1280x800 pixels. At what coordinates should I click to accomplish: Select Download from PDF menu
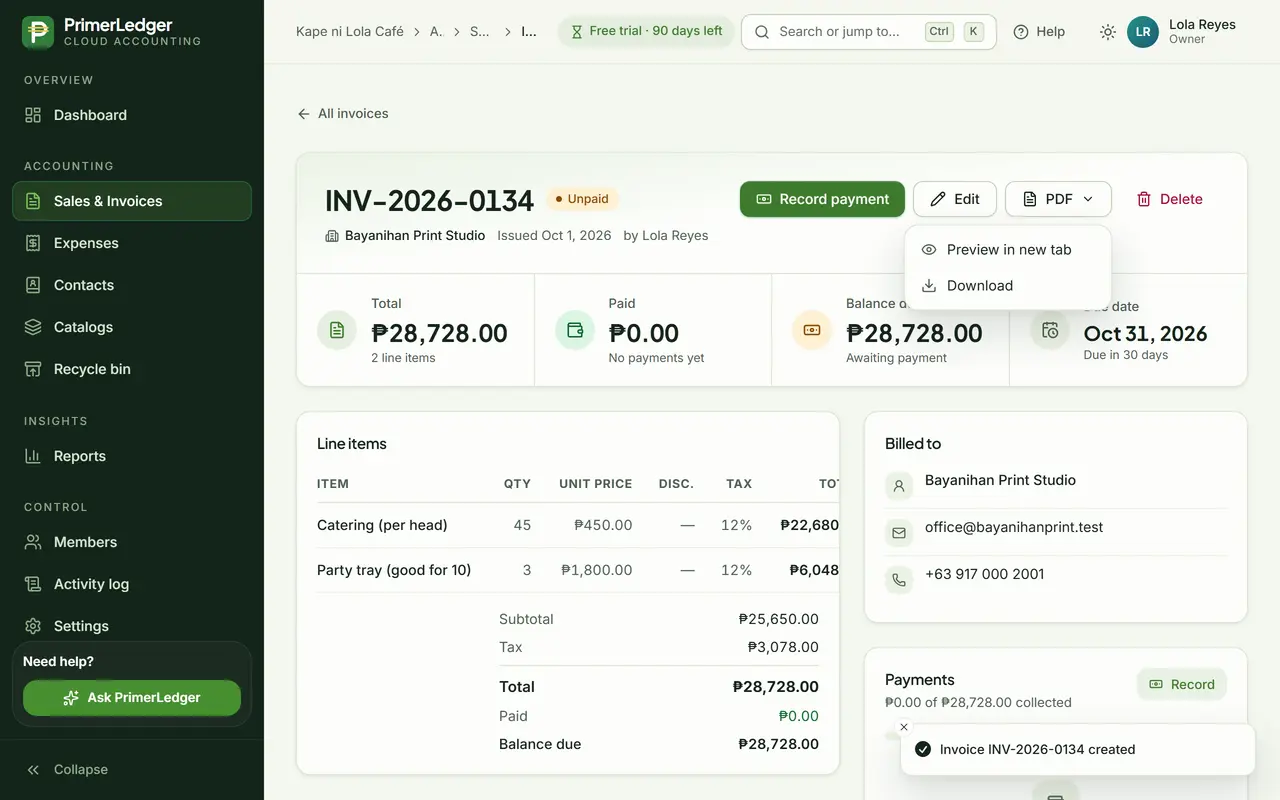[x=1008, y=286]
